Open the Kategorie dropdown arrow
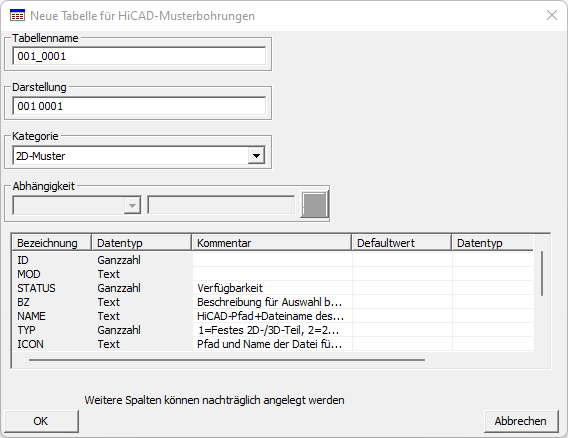The height and width of the screenshot is (438, 568). (x=256, y=156)
